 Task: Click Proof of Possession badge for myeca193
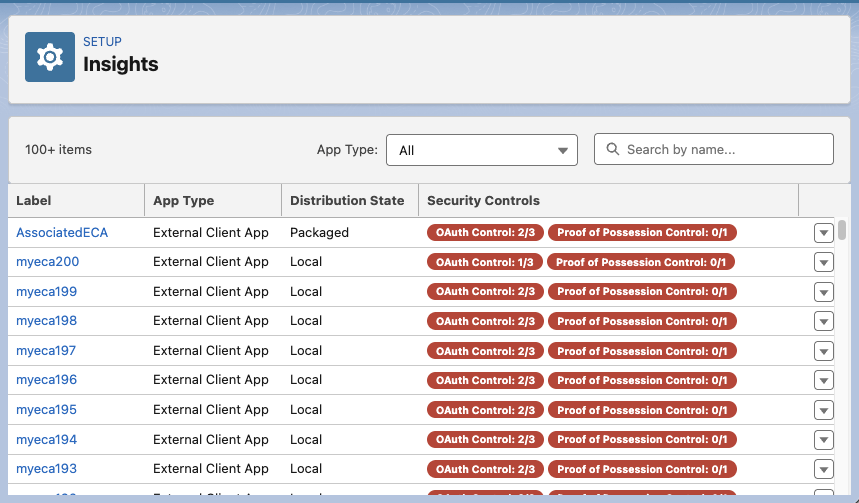[x=642, y=469]
